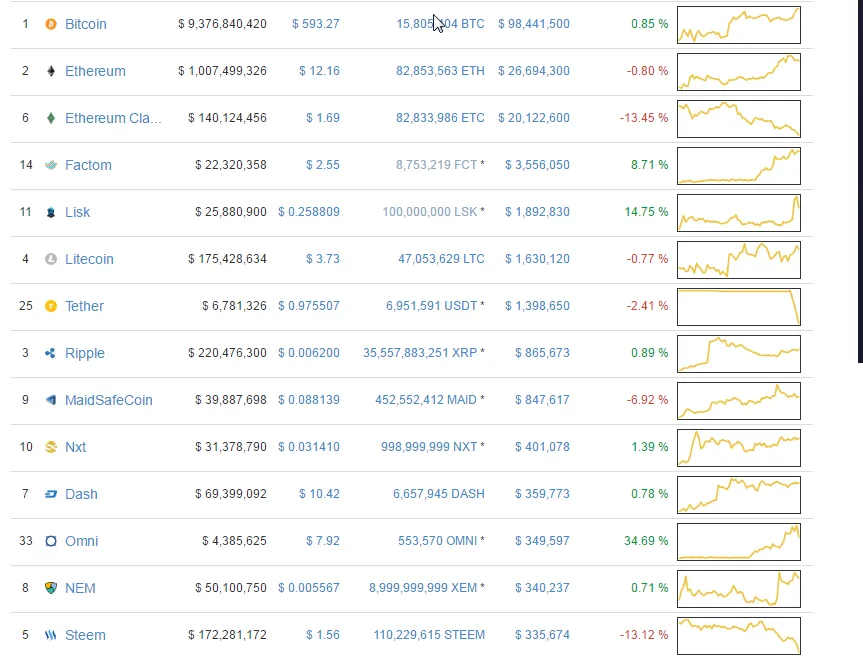This screenshot has width=863, height=659.
Task: Click Bitcoin volume $ 98,441,500
Action: 534,24
